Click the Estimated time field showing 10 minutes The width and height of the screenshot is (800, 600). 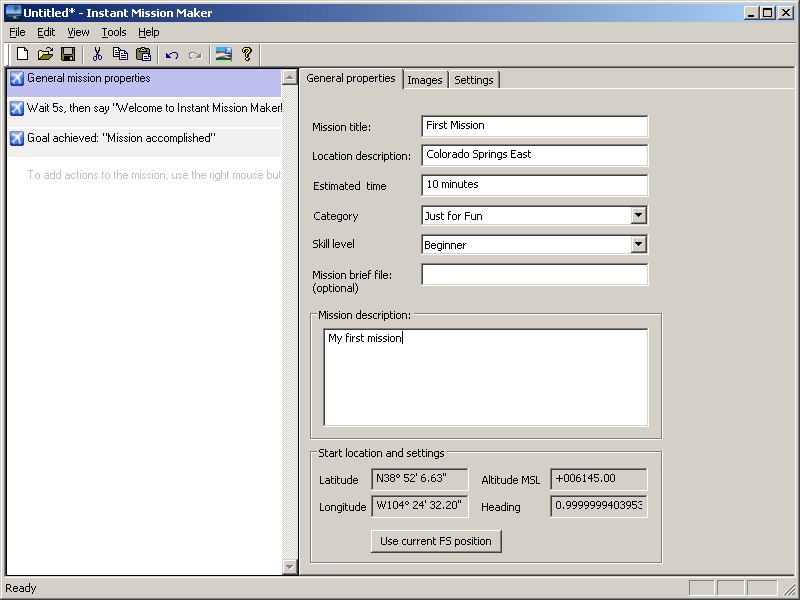(535, 185)
